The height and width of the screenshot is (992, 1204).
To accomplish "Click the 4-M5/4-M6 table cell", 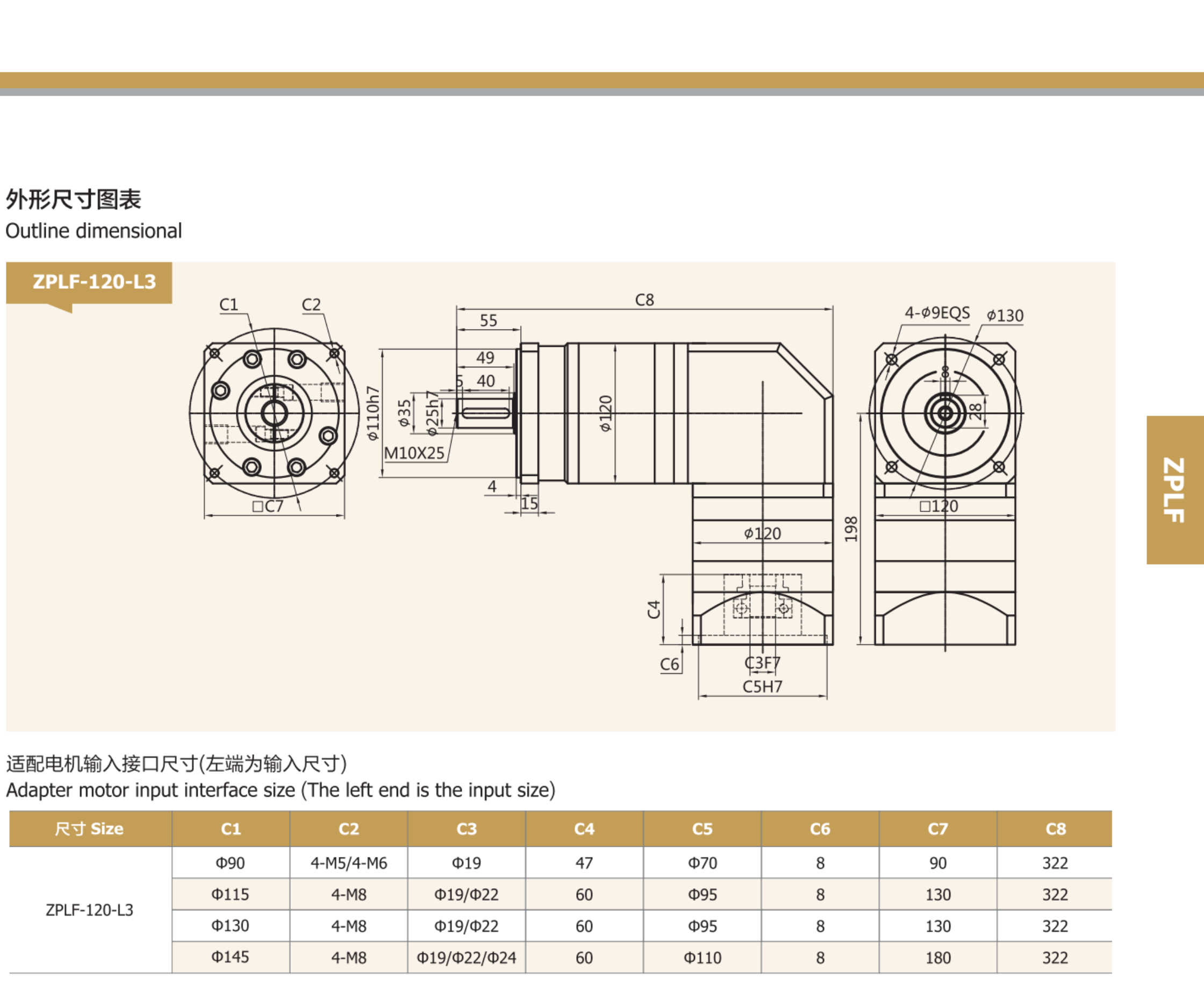I will click(348, 863).
